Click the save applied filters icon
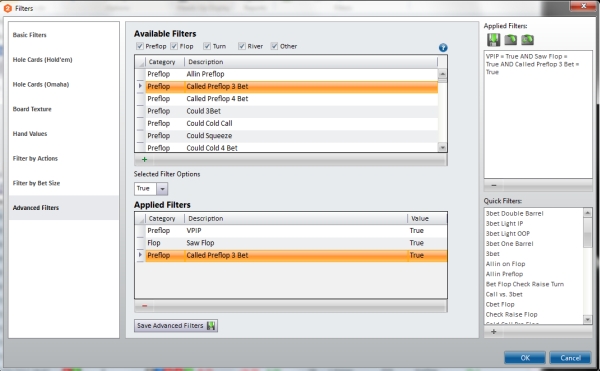 (494, 39)
